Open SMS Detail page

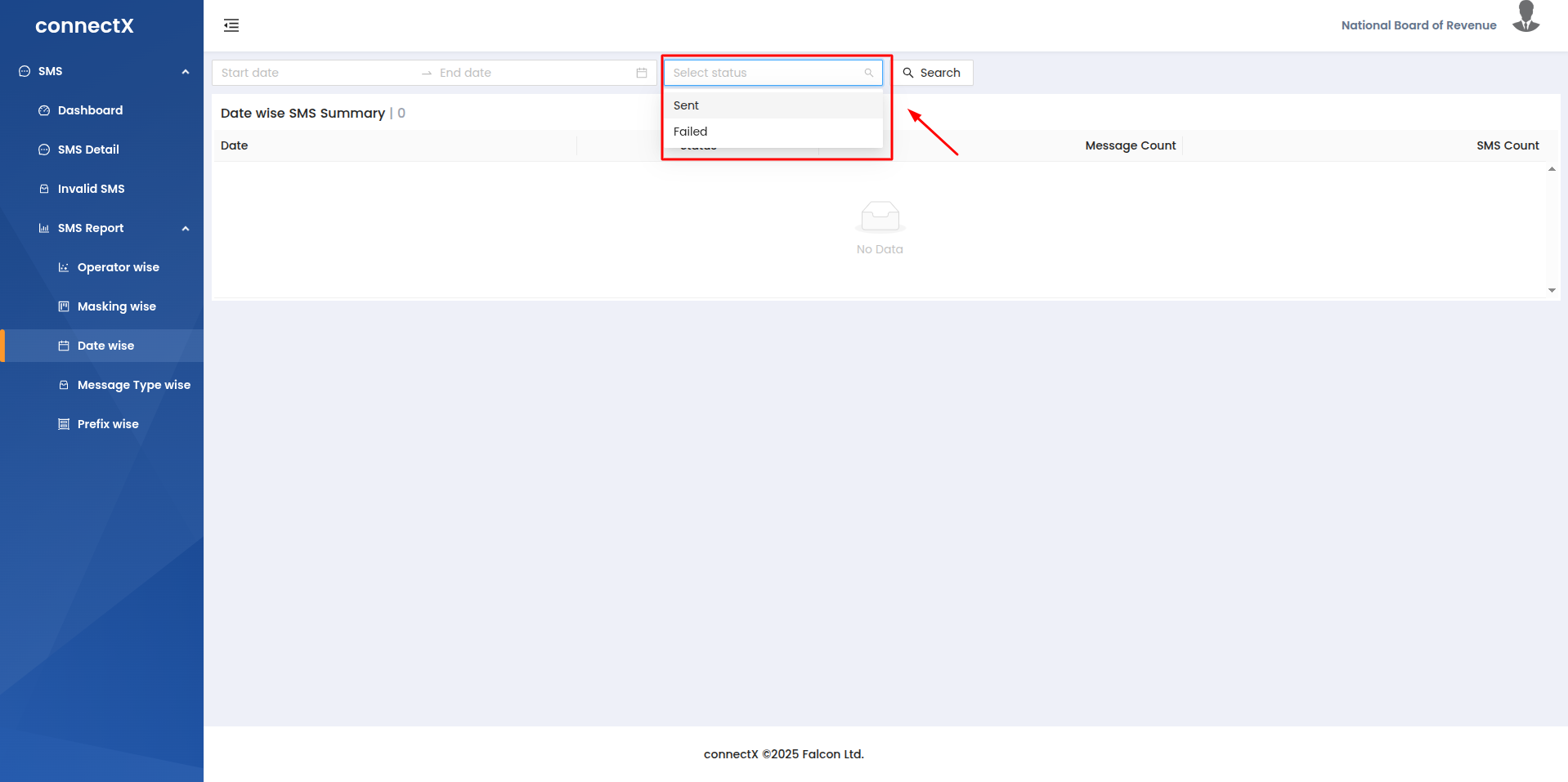88,150
